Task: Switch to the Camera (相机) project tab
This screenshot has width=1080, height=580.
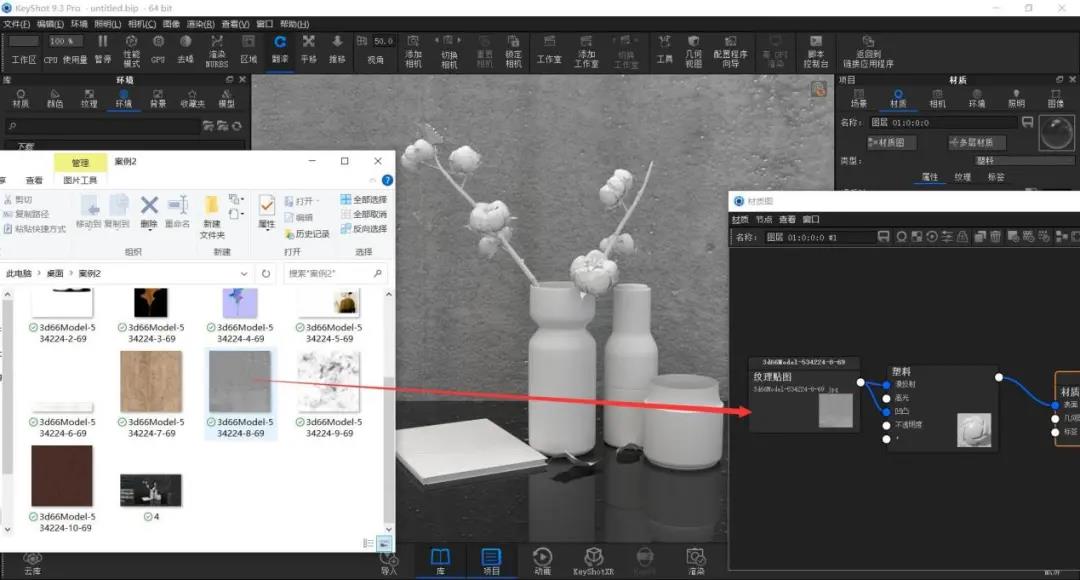Action: (937, 98)
